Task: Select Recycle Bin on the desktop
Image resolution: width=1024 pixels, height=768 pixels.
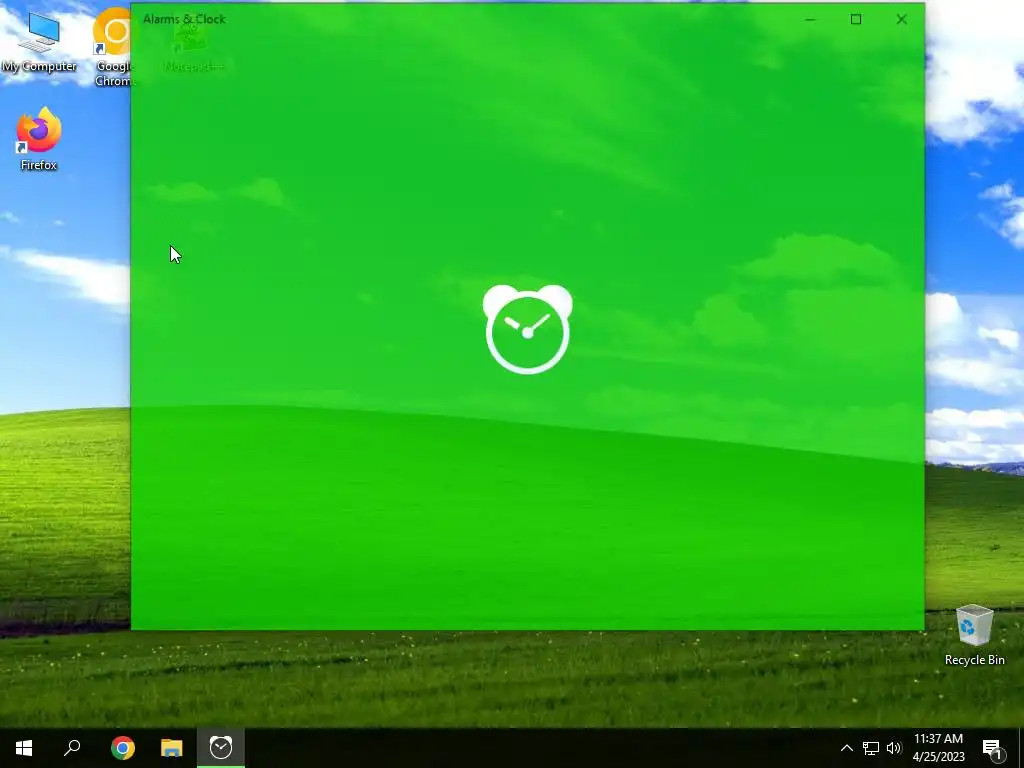Action: 974,635
